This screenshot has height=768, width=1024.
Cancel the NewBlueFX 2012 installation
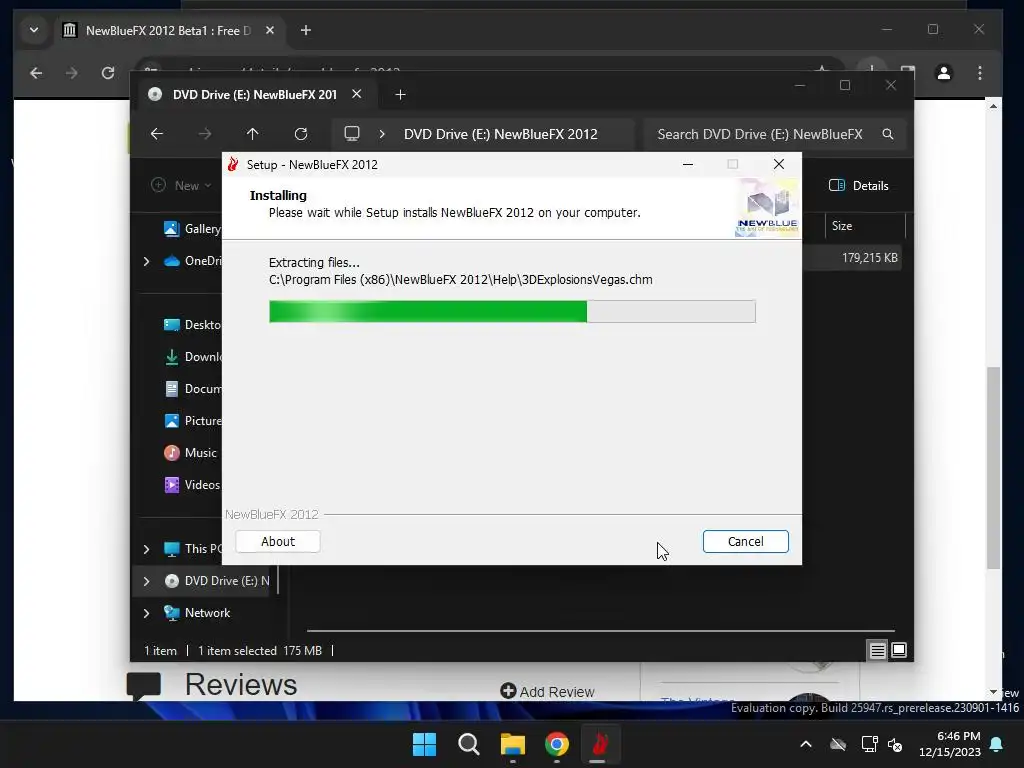point(745,541)
